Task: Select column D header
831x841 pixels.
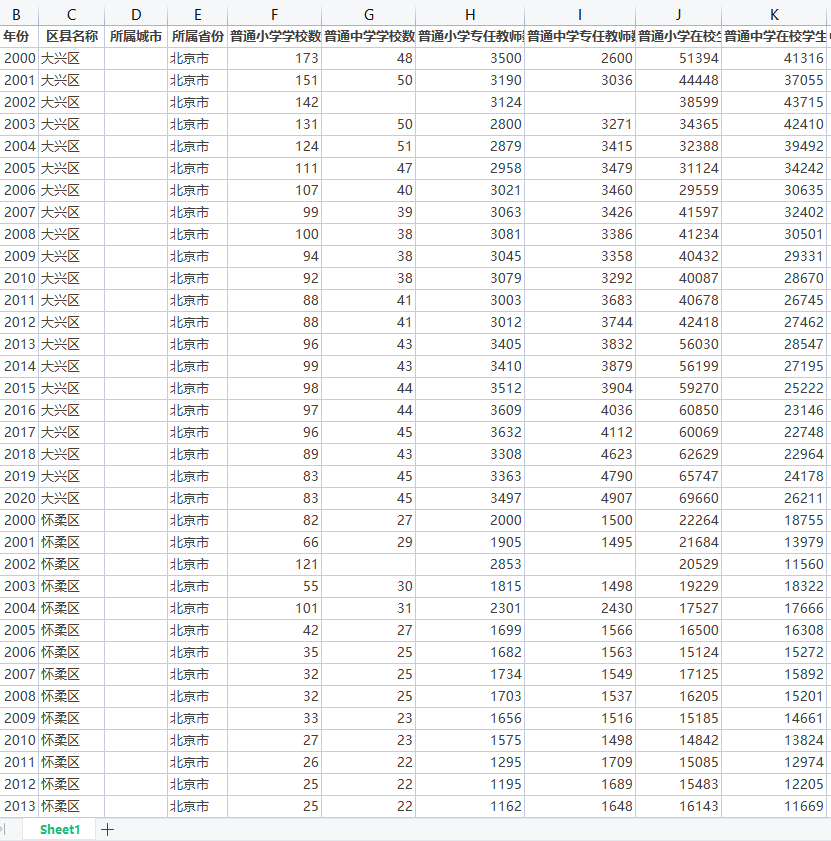Action: (136, 15)
